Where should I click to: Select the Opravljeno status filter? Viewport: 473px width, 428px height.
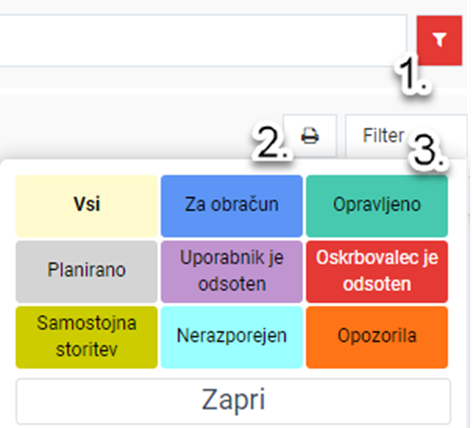tap(377, 206)
